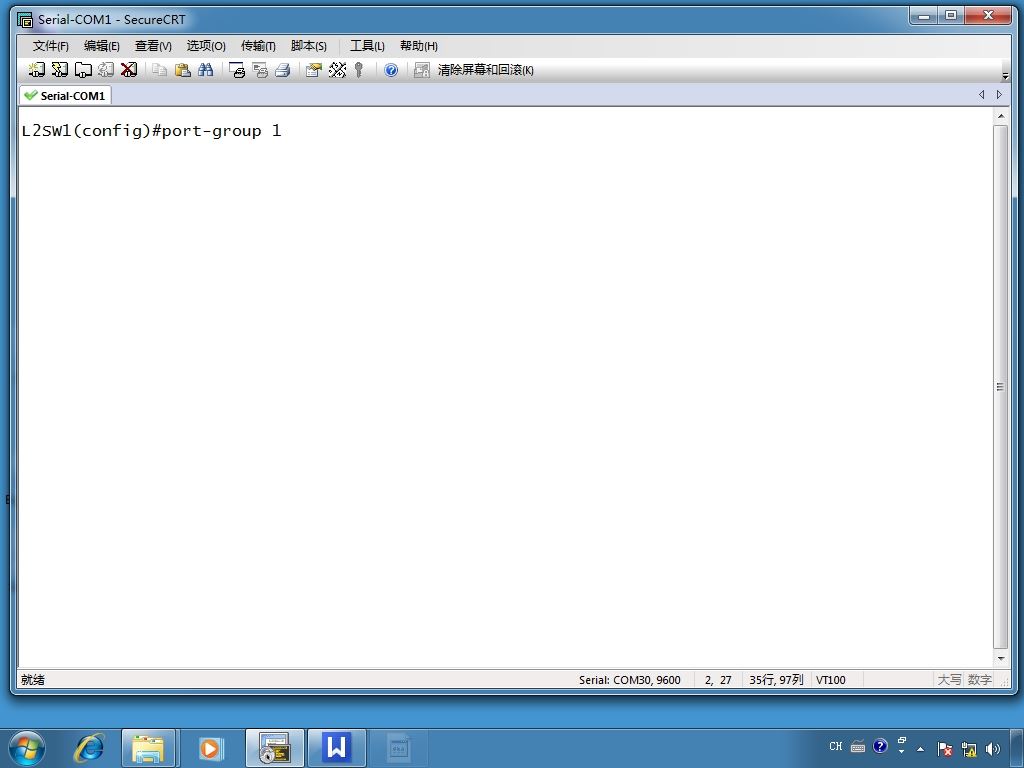The height and width of the screenshot is (768, 1024).
Task: Click the button bar icon before 清除屏幕和回滚
Action: [x=422, y=70]
